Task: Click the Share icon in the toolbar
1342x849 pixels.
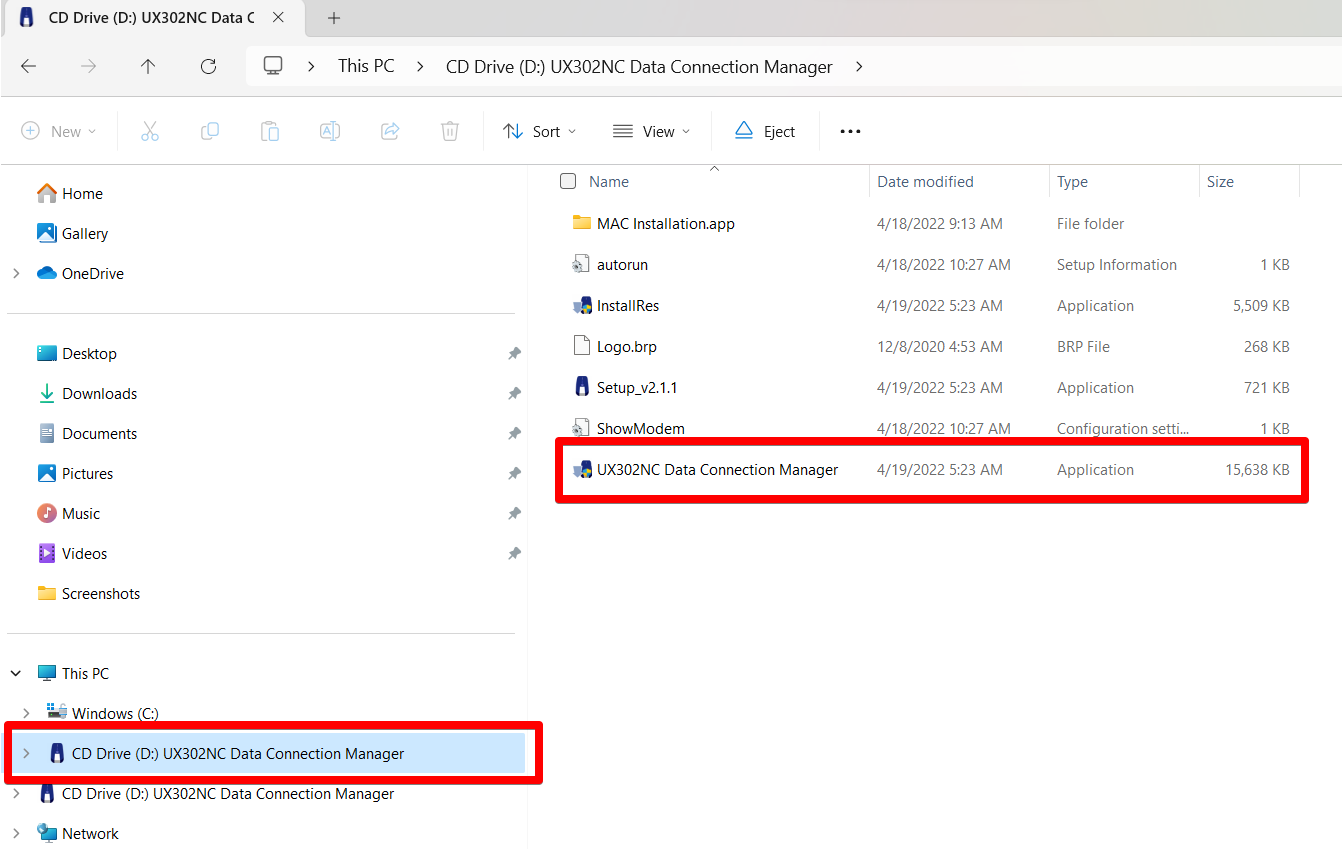Action: 390,131
